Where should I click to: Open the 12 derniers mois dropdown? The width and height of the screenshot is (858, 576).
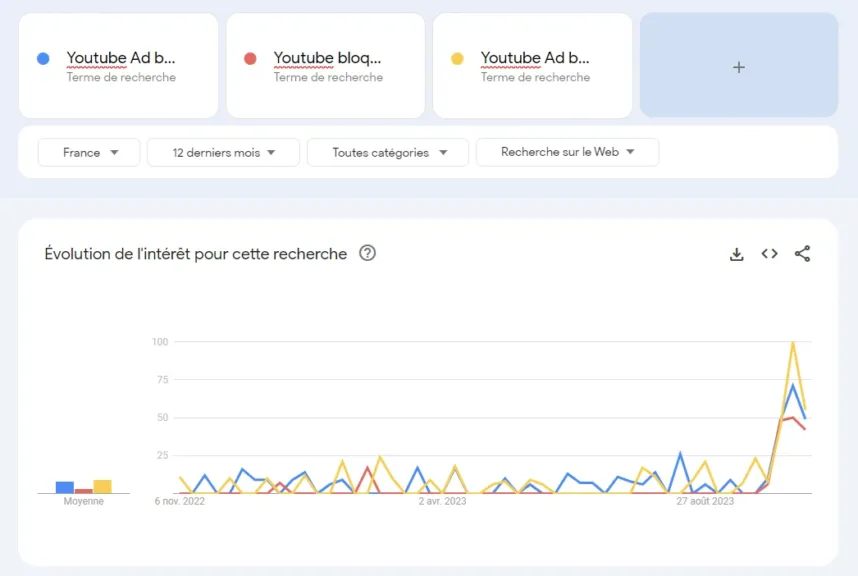[x=223, y=153]
